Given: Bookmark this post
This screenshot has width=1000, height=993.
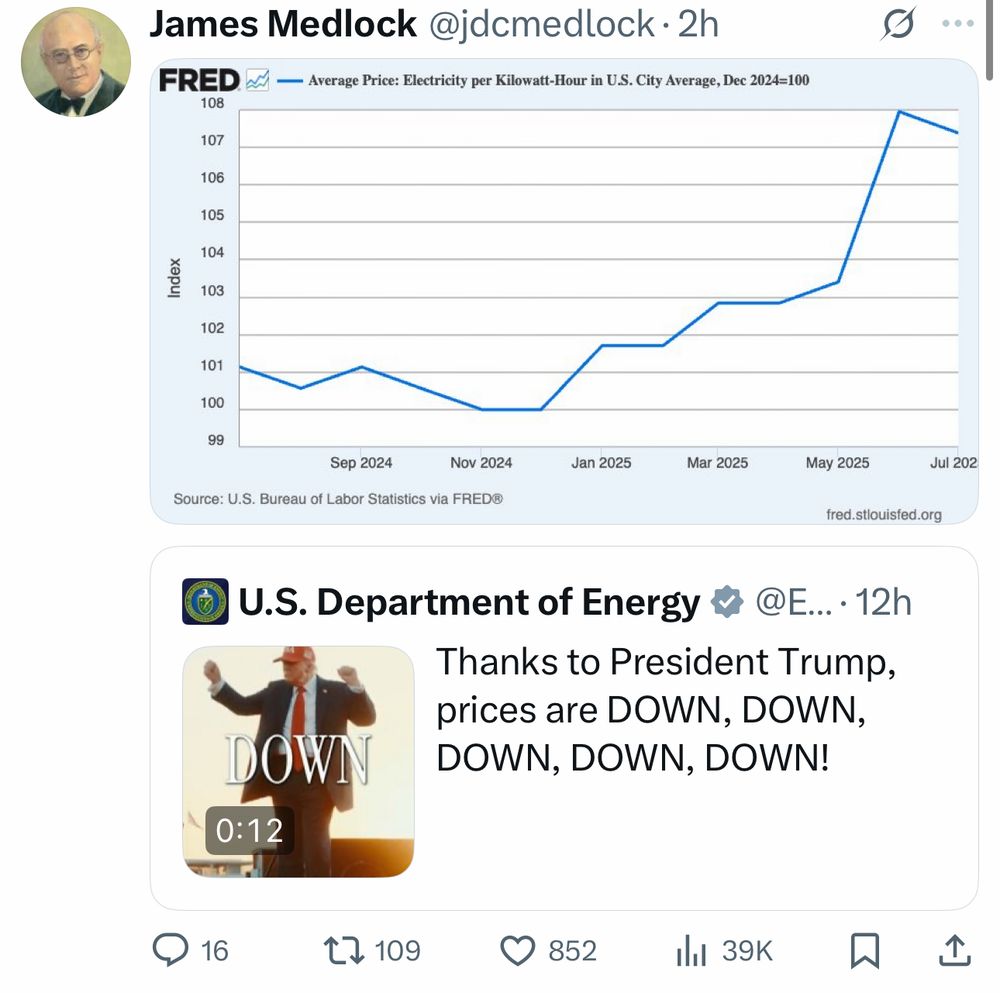Looking at the screenshot, I should tap(865, 950).
